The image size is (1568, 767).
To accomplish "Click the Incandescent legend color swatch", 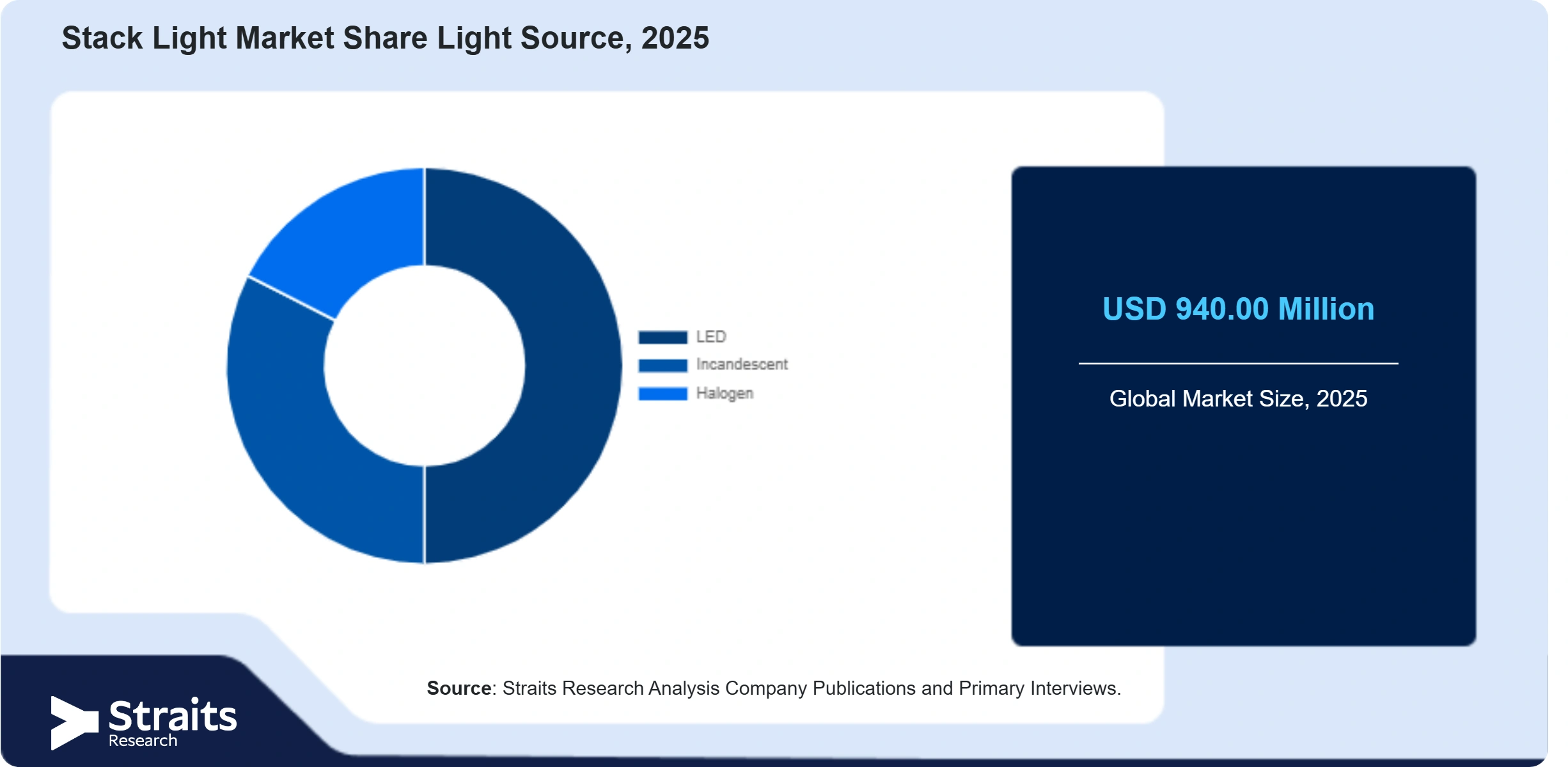I will [x=662, y=365].
